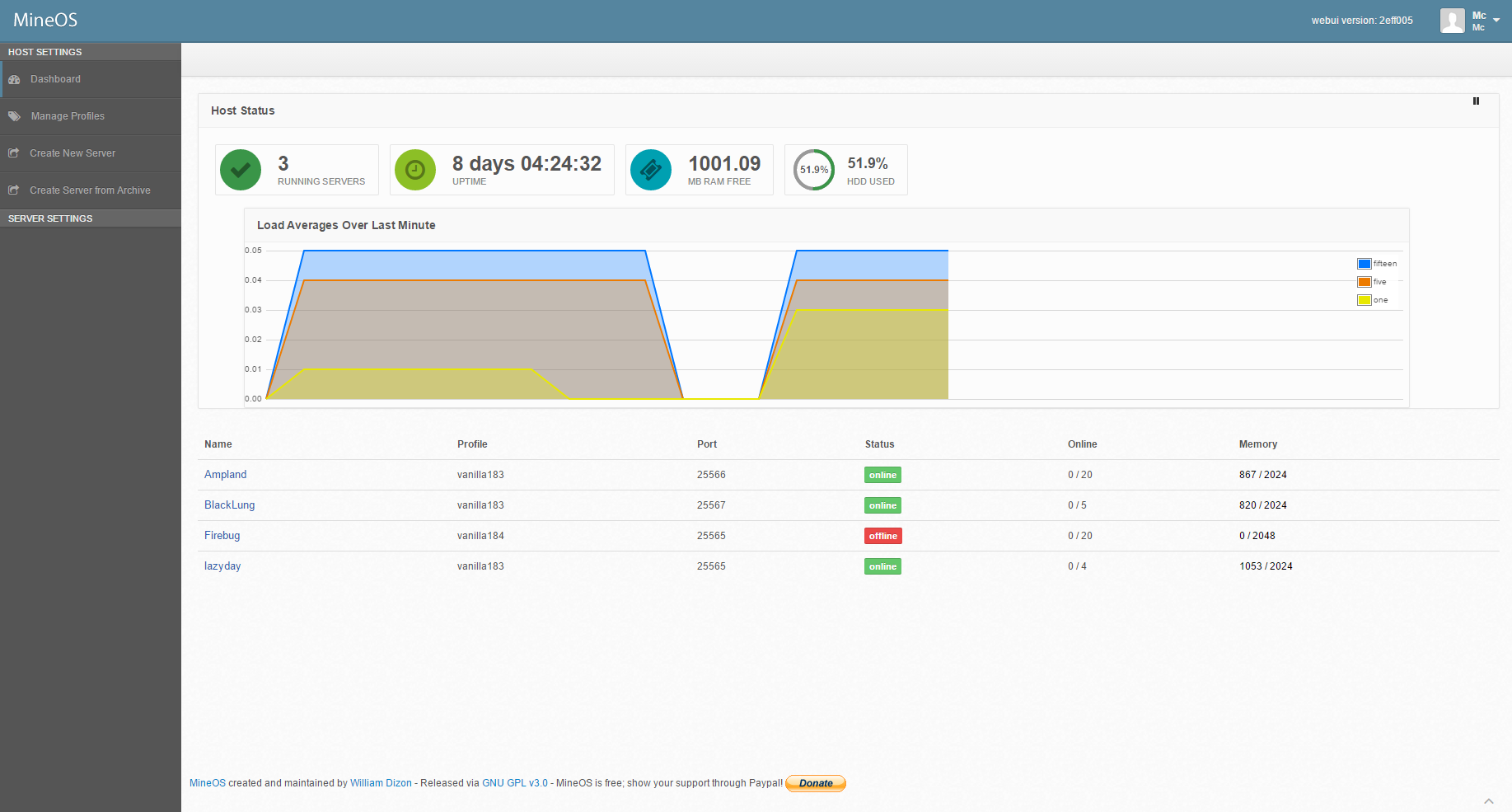Click the user avatar icon
Image resolution: width=1512 pixels, height=812 pixels.
point(1452,21)
